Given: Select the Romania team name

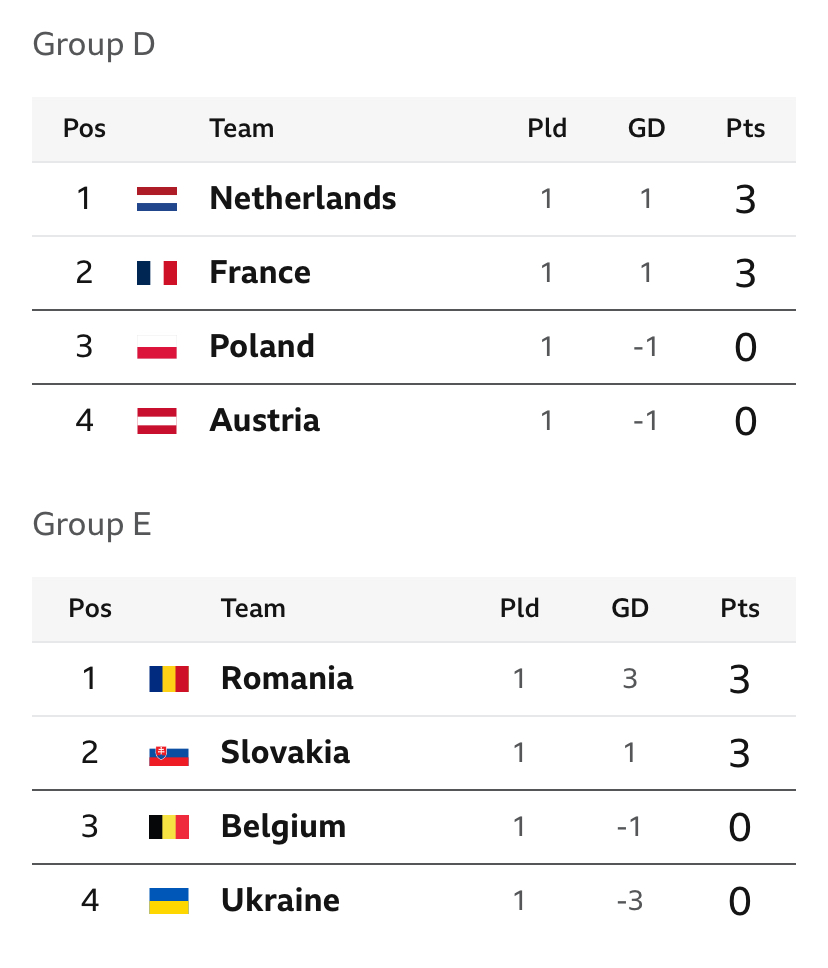Looking at the screenshot, I should (x=287, y=678).
